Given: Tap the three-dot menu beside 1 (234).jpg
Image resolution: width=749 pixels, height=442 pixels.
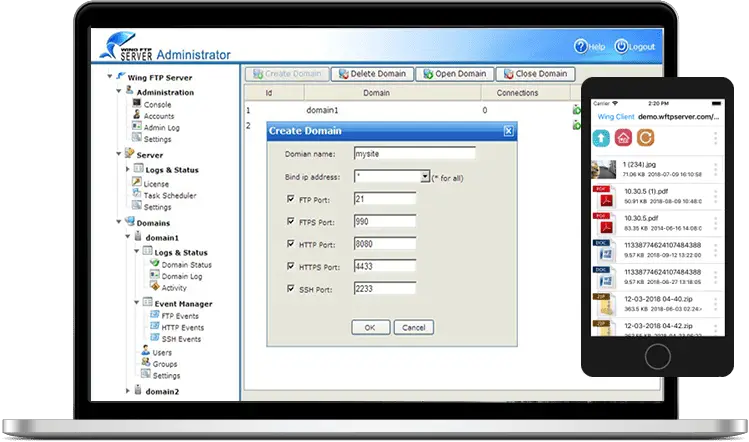Looking at the screenshot, I should pos(715,170).
